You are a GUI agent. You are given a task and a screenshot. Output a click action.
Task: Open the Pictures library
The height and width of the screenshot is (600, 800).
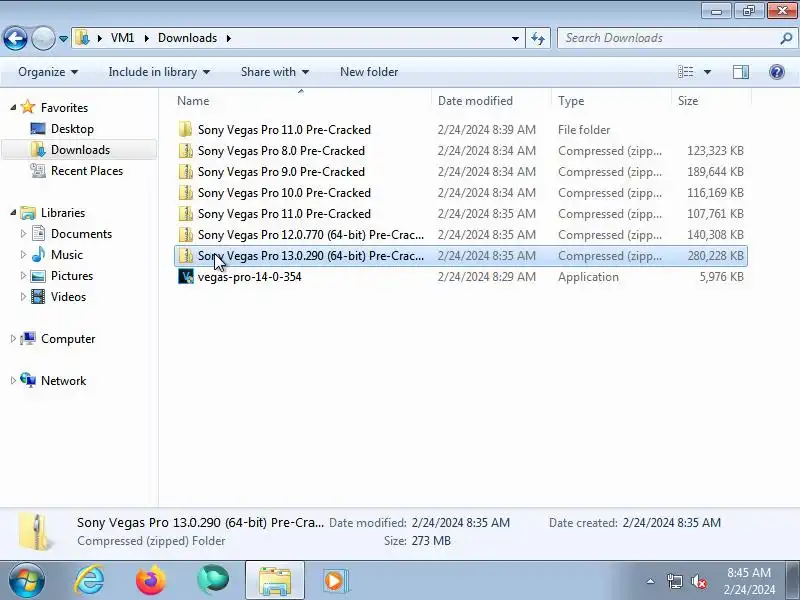pos(72,276)
